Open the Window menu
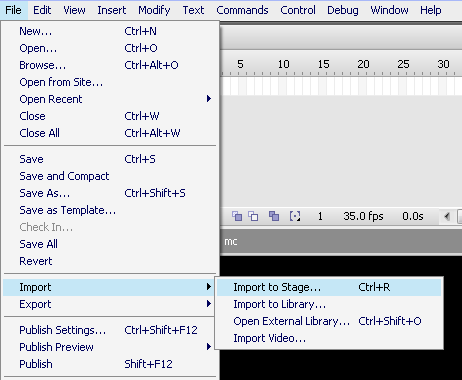This screenshot has height=380, width=462. tap(389, 10)
